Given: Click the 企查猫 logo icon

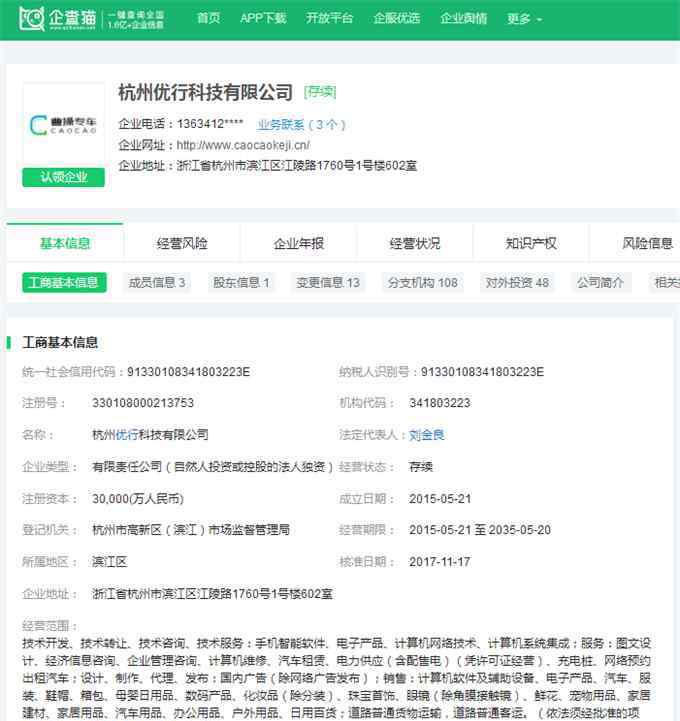Looking at the screenshot, I should click(x=32, y=18).
